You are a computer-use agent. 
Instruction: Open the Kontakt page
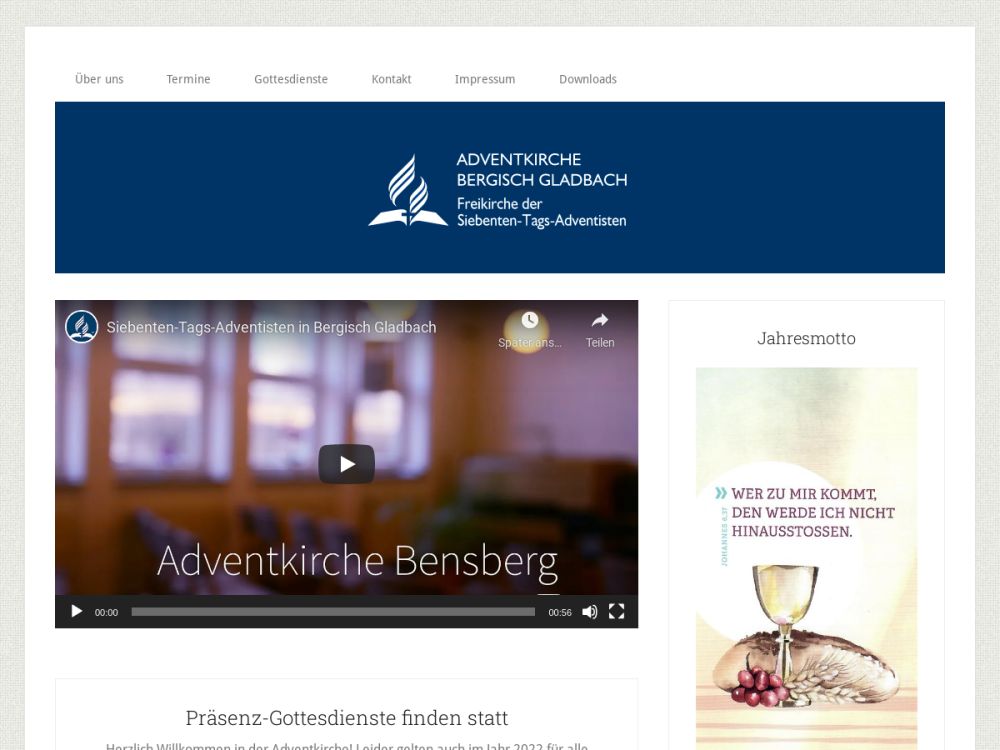tap(392, 79)
